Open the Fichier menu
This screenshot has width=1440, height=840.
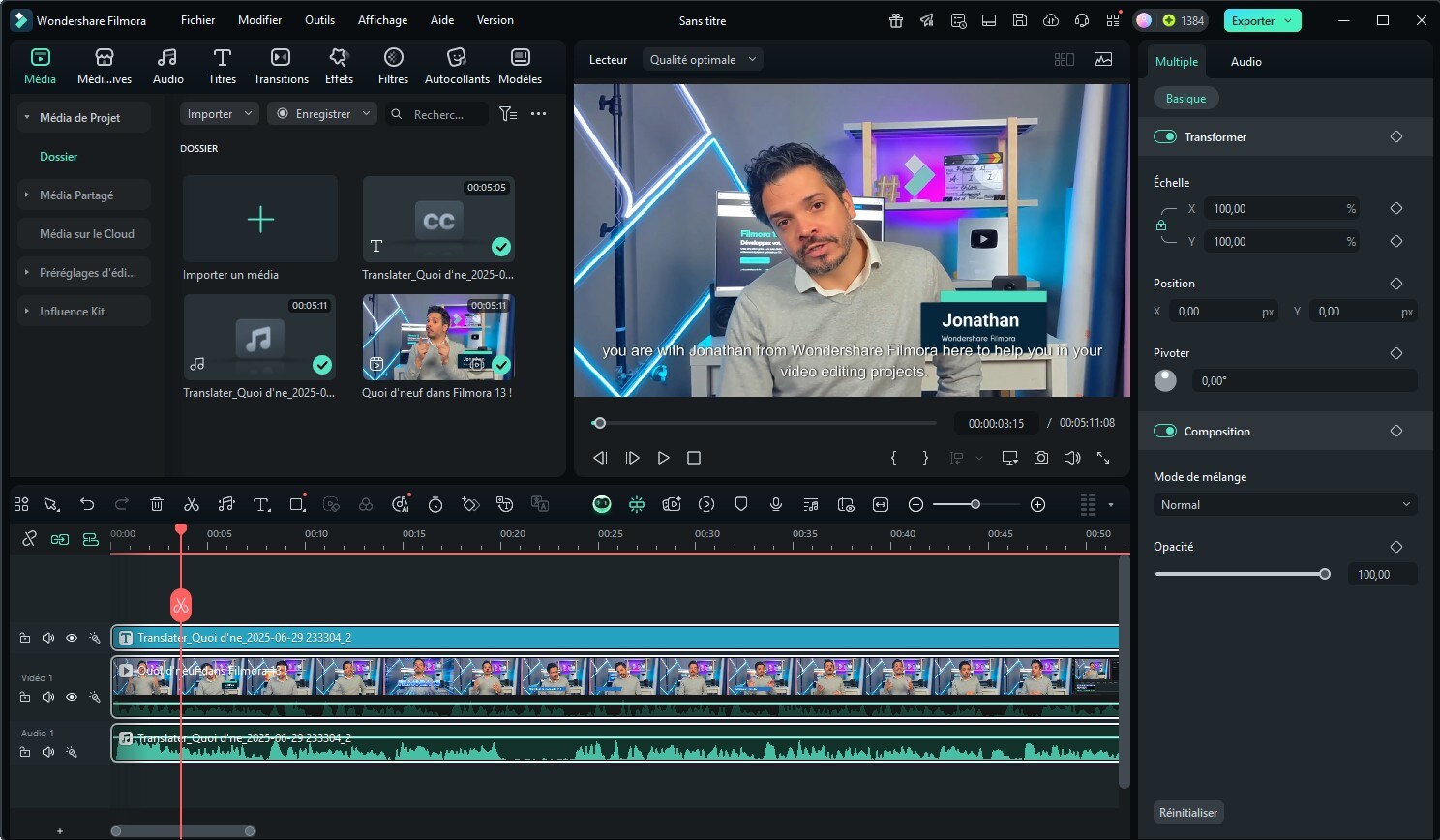[x=197, y=20]
